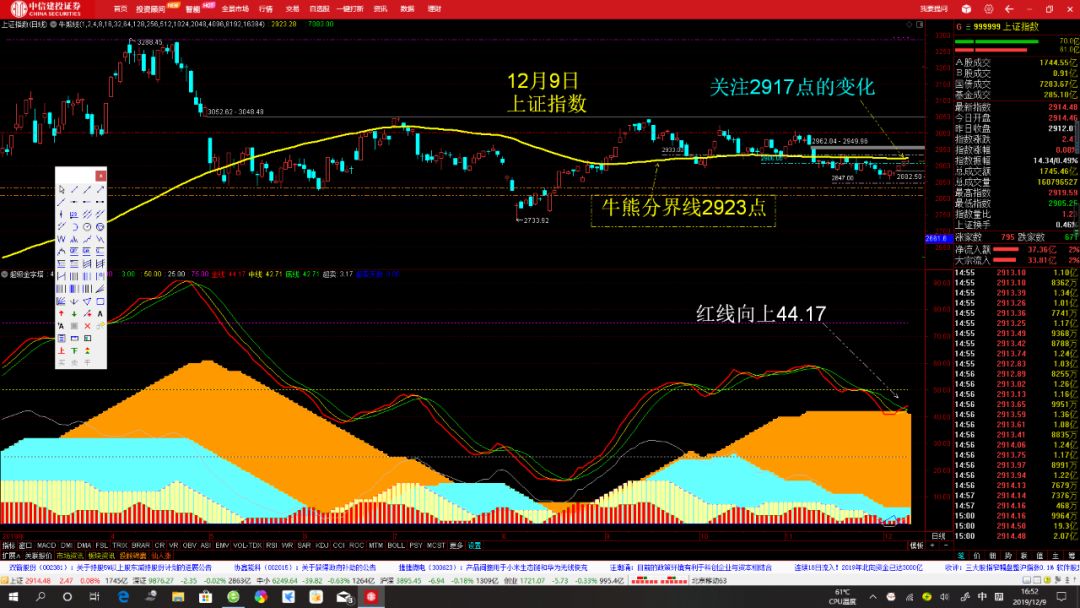Click the 模板 button below chart
The width and height of the screenshot is (1080, 608).
pos(917,545)
